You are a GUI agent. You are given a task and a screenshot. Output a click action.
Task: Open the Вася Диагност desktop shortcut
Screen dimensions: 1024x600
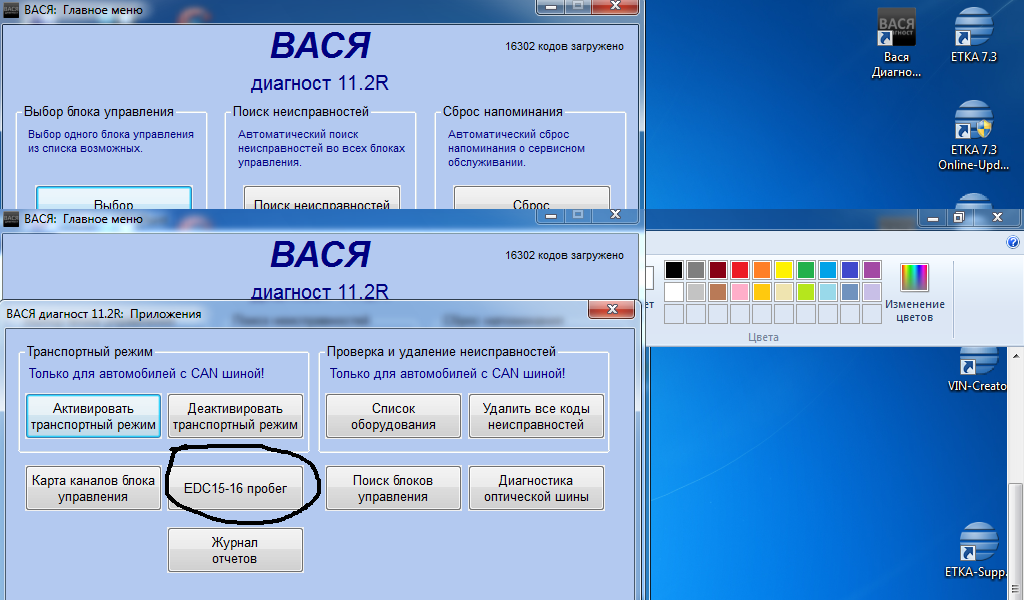pos(895,44)
